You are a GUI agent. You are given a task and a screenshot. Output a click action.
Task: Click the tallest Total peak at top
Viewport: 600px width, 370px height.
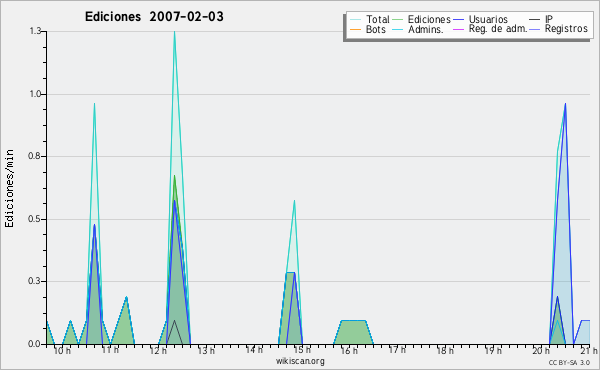click(x=174, y=32)
